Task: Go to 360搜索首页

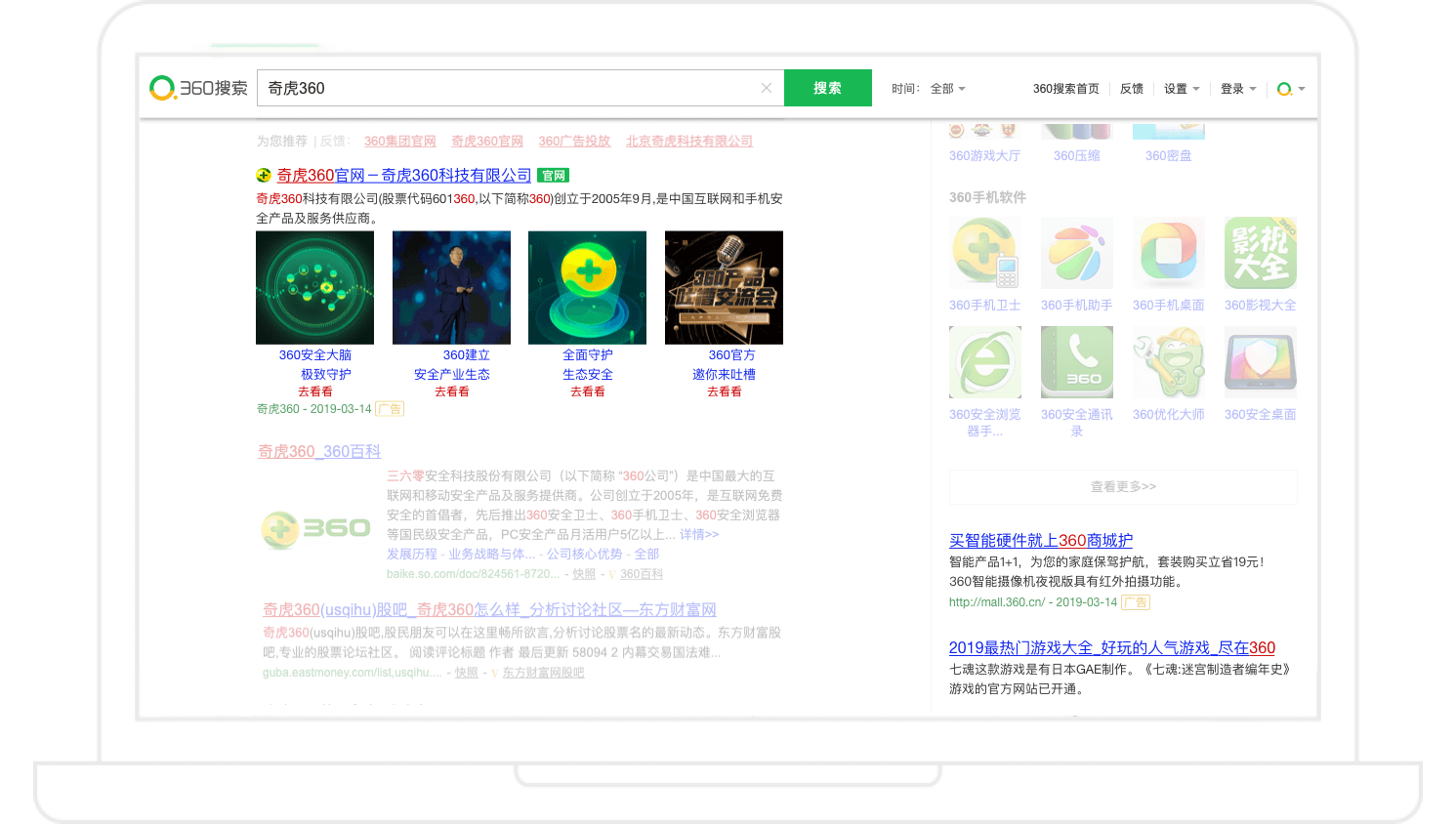Action: (1065, 89)
